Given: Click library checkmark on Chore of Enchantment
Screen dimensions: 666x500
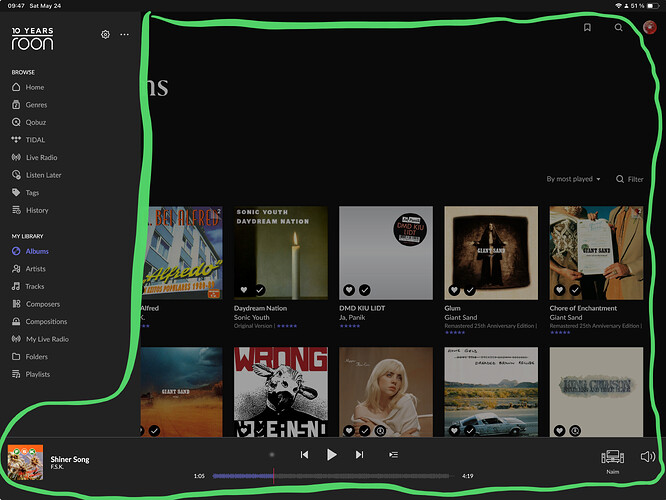Looking at the screenshot, I should (575, 290).
